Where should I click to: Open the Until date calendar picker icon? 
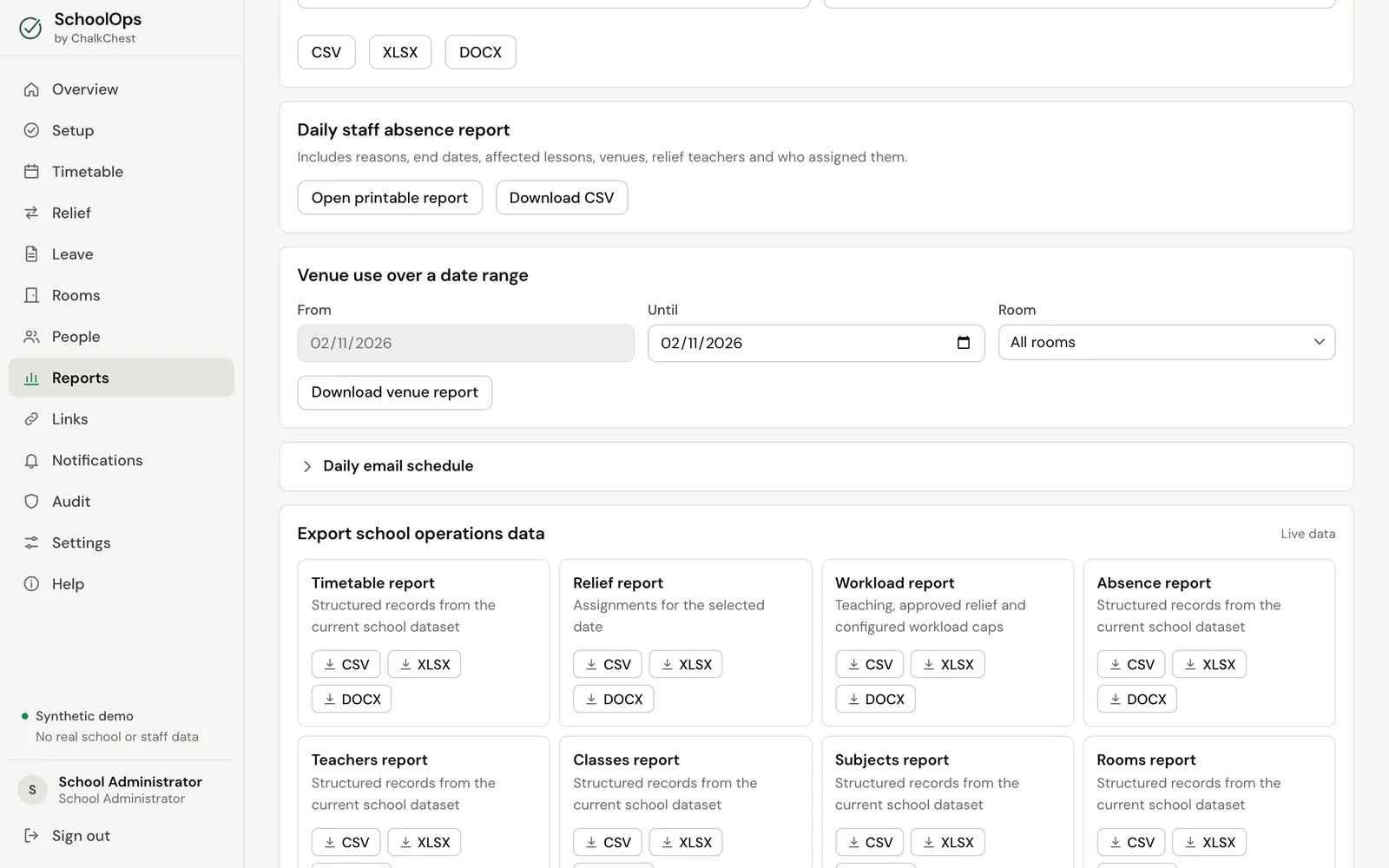click(x=964, y=343)
